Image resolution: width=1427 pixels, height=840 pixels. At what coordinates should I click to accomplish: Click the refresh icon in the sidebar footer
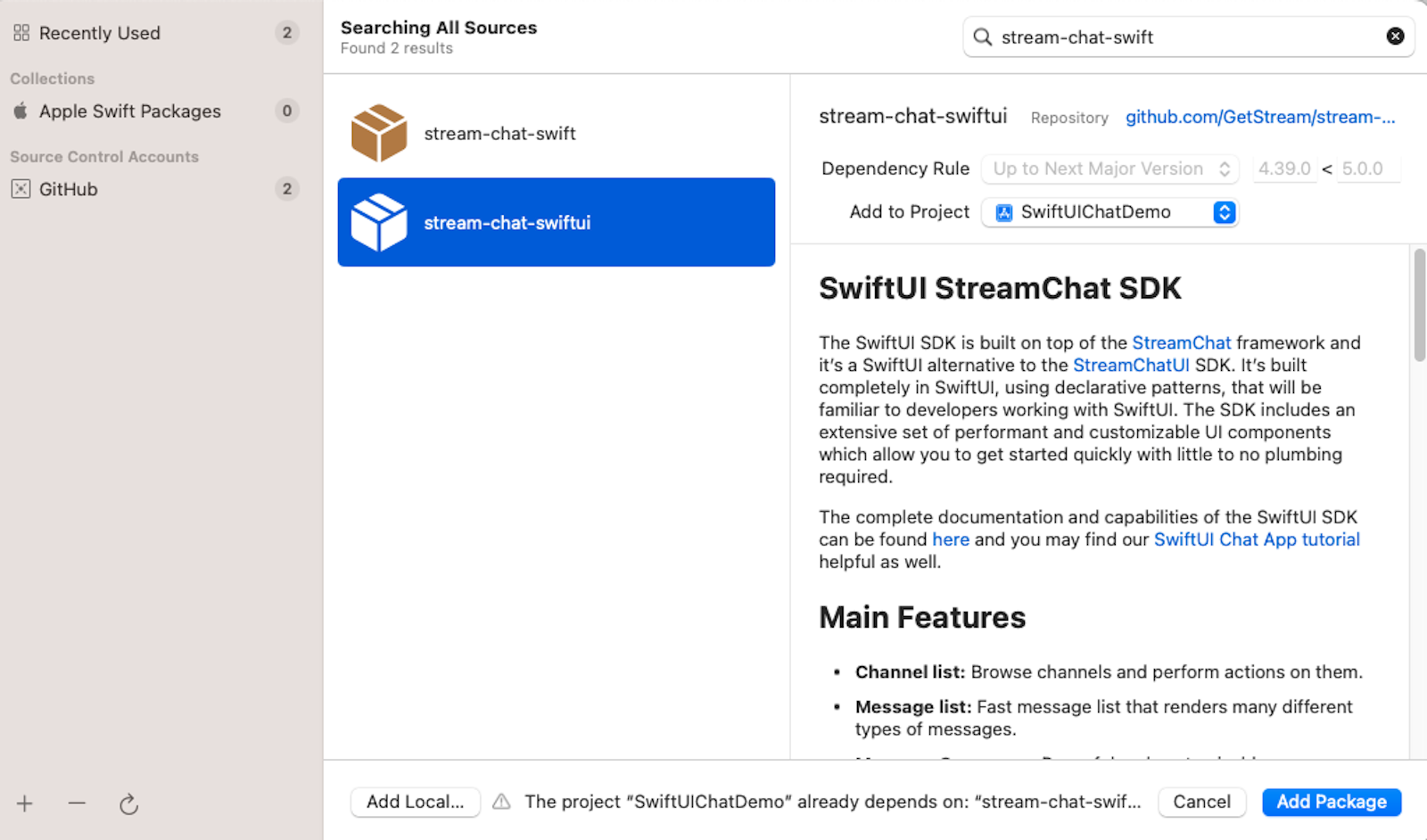(x=129, y=803)
